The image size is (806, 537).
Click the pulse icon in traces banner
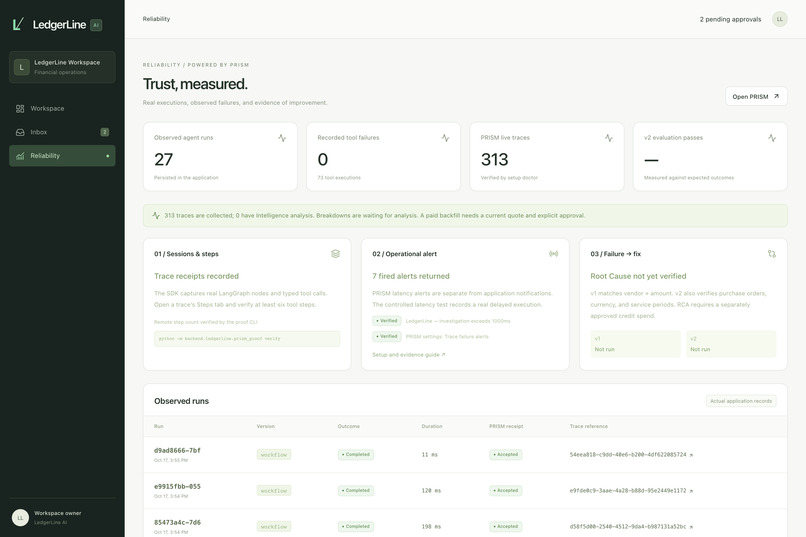click(x=156, y=215)
